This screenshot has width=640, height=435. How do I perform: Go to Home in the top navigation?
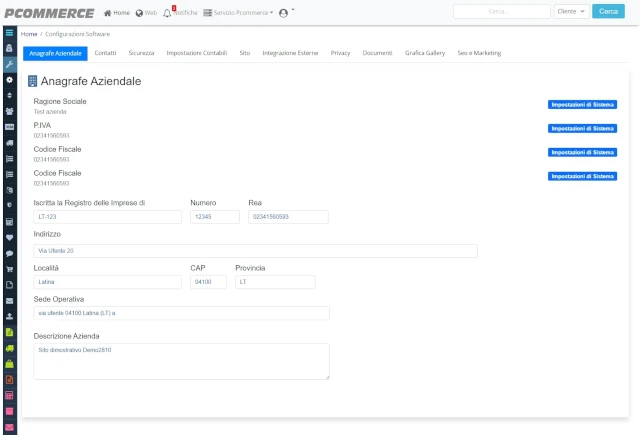117,13
